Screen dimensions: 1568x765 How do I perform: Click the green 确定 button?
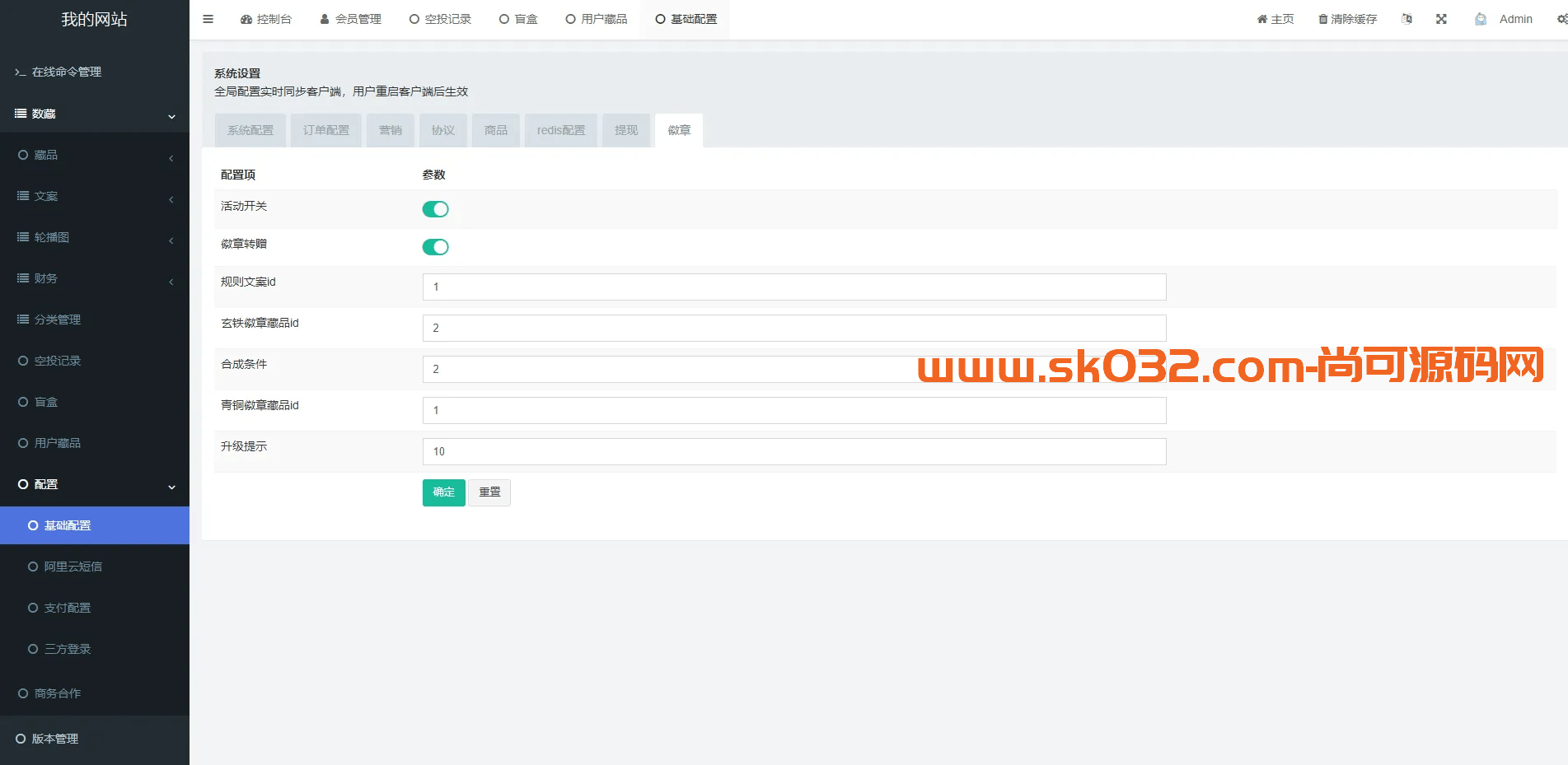pyautogui.click(x=444, y=492)
